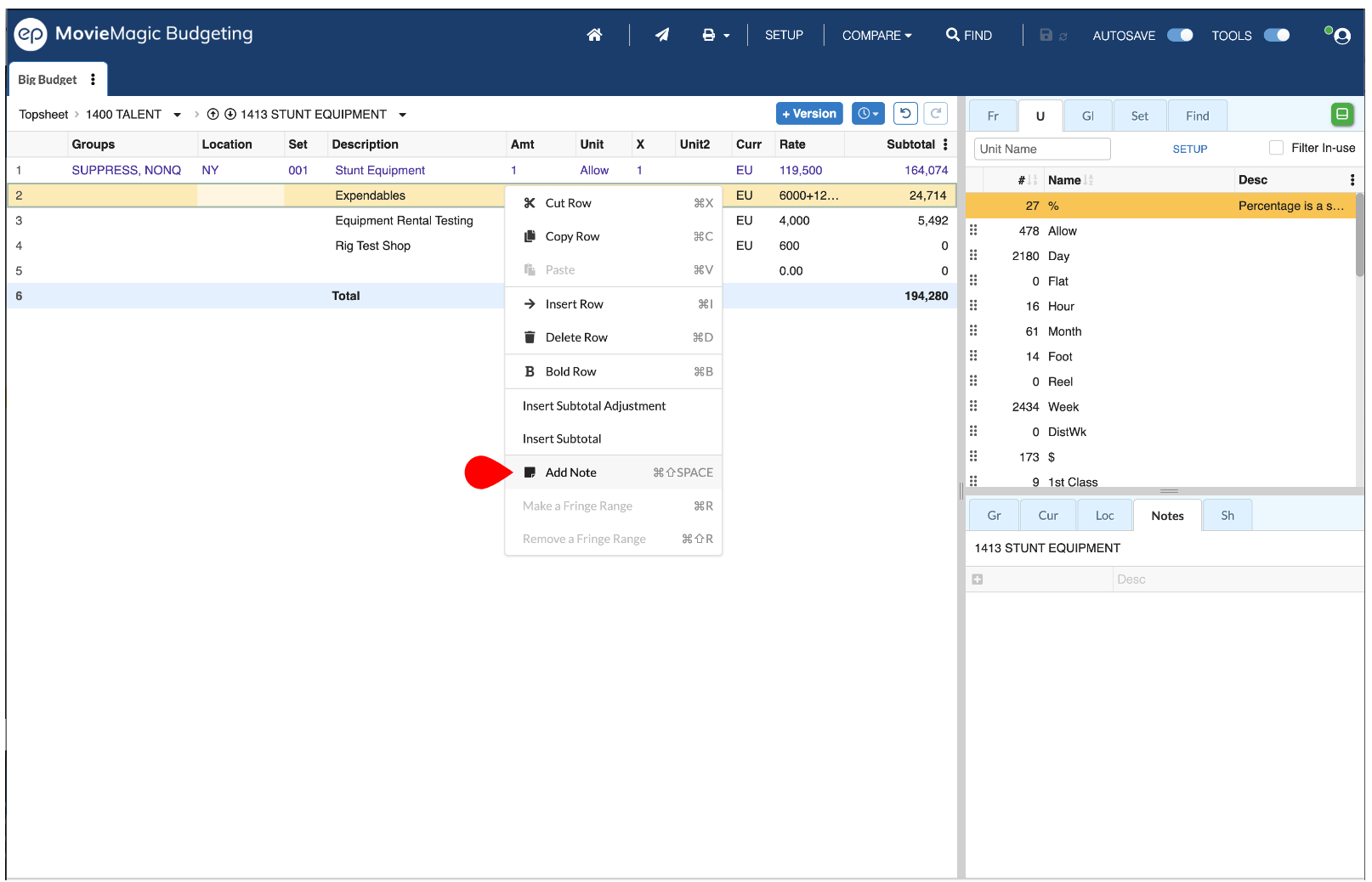Click the drag handle of Hour unit
This screenshot has width=1372, height=882.
pos(973,305)
